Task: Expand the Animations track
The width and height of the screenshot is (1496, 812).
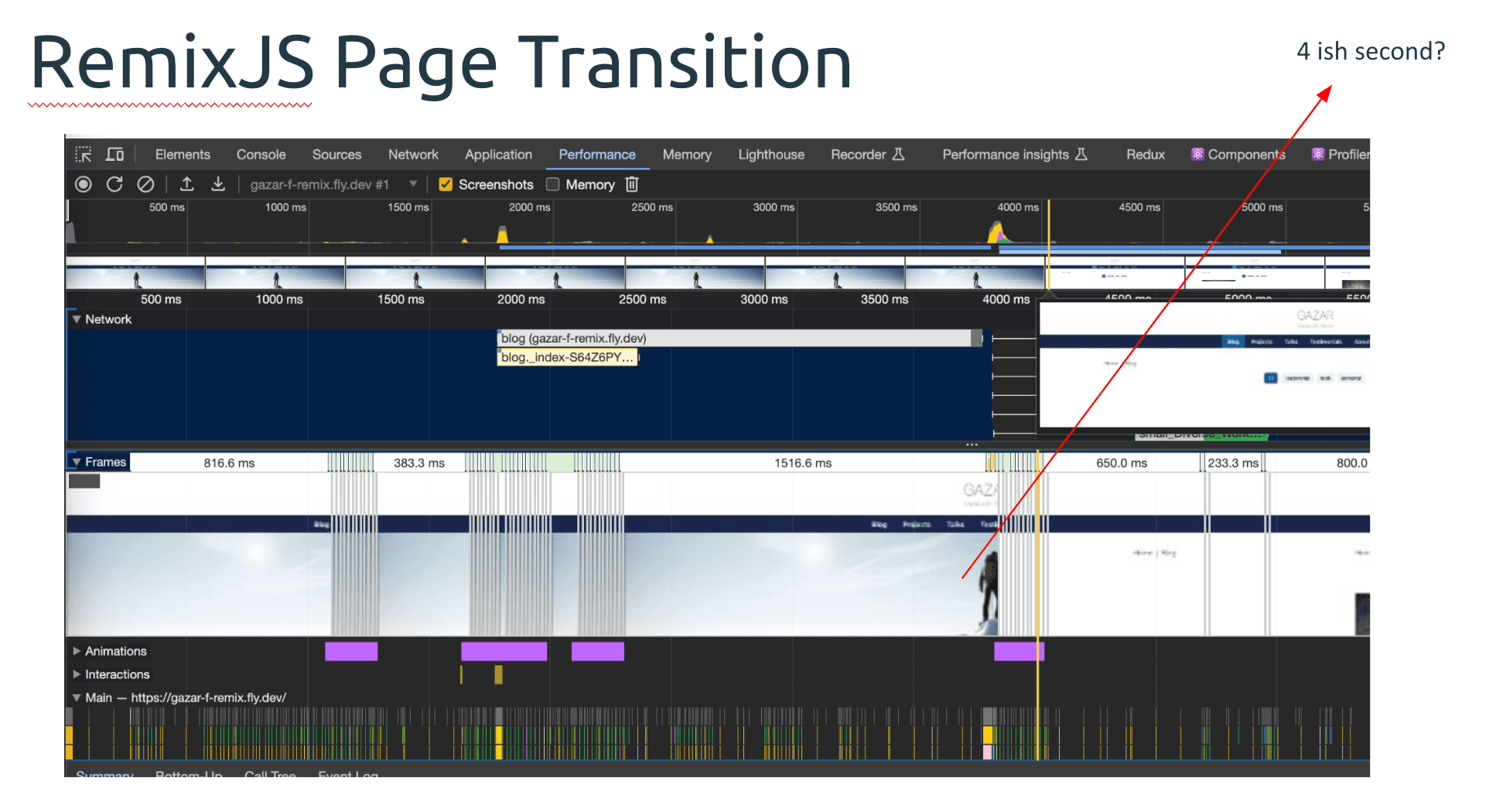Action: [x=77, y=651]
